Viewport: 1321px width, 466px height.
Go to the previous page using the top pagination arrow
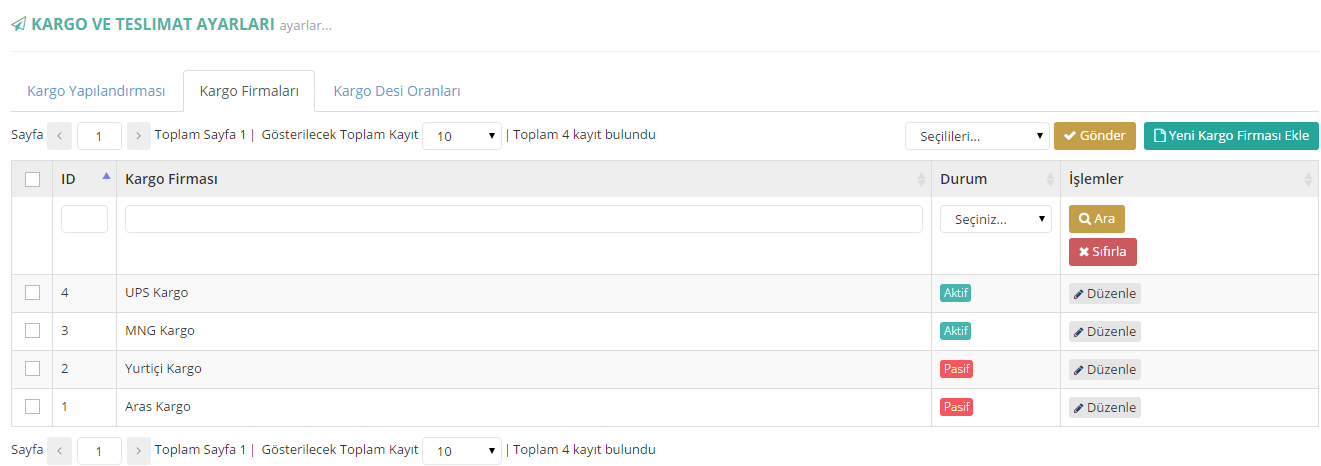[x=60, y=136]
